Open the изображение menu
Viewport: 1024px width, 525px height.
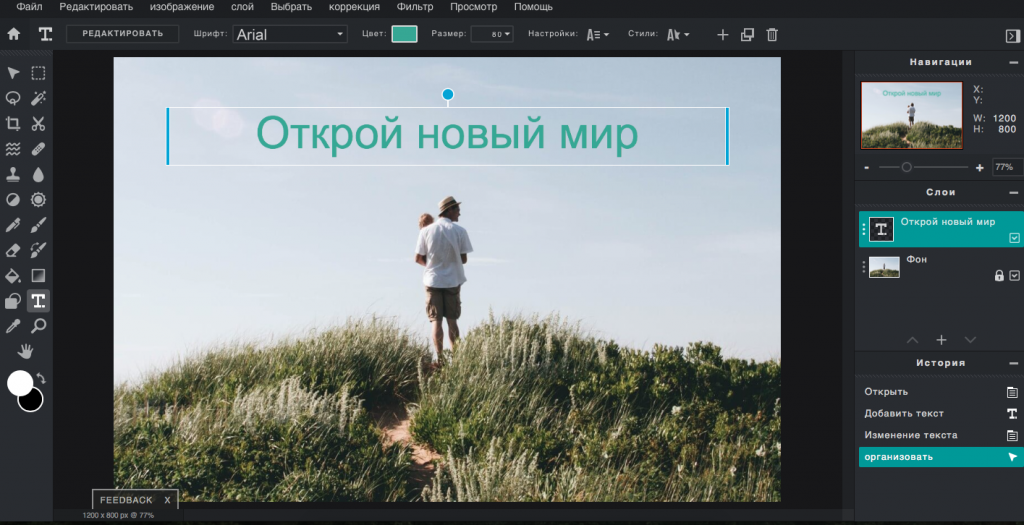[182, 7]
